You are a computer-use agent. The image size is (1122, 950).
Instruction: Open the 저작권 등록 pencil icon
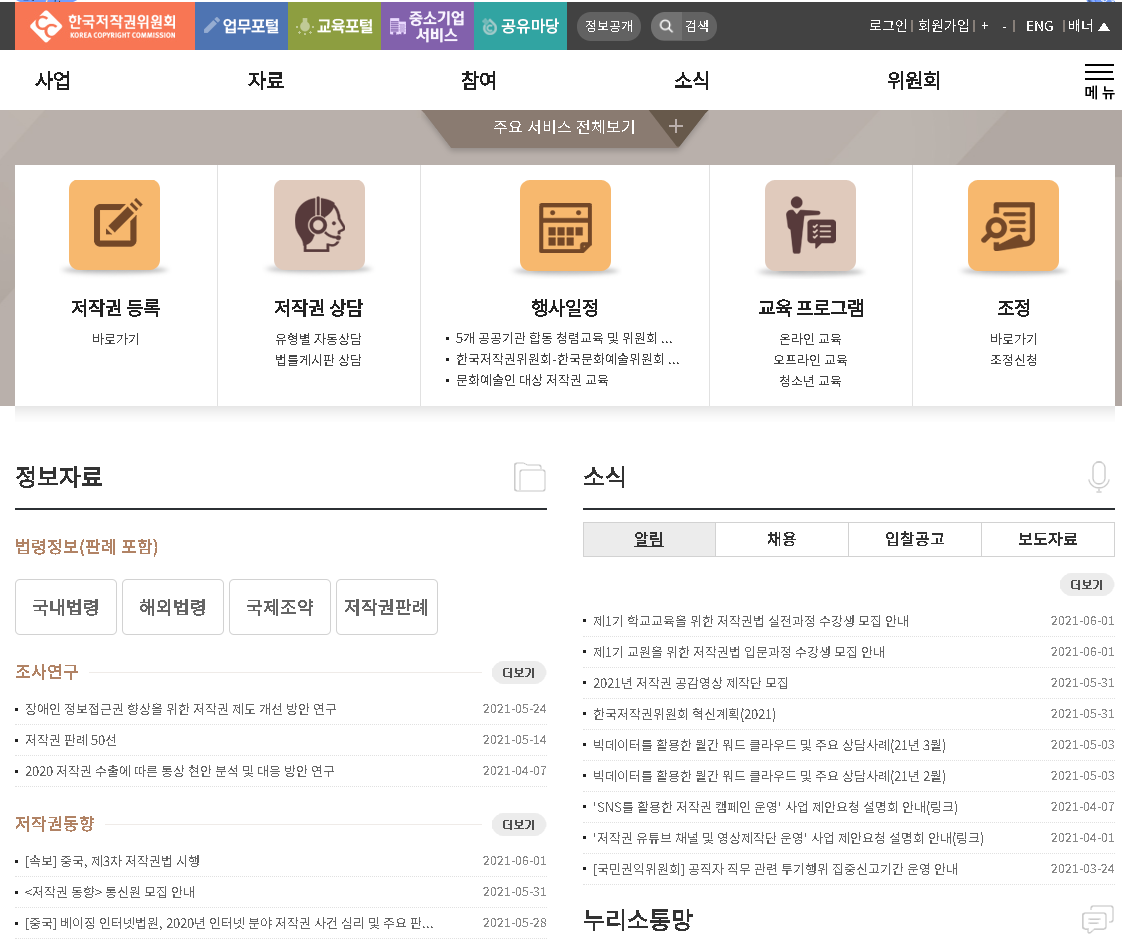114,225
